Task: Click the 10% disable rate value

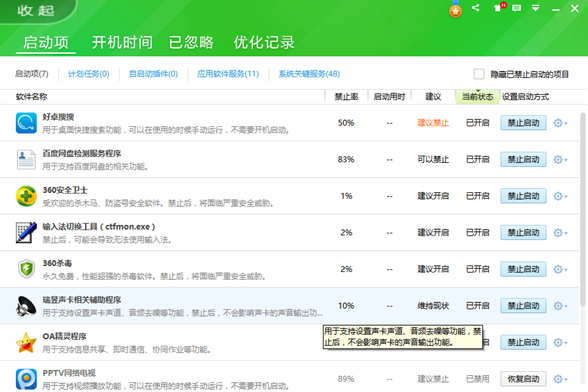Action: pyautogui.click(x=346, y=306)
